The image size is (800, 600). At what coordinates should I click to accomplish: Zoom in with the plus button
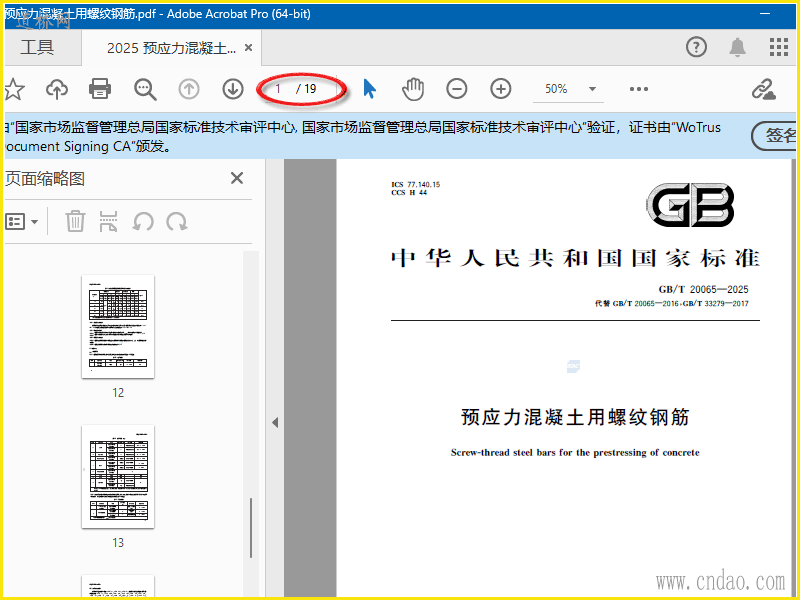501,89
